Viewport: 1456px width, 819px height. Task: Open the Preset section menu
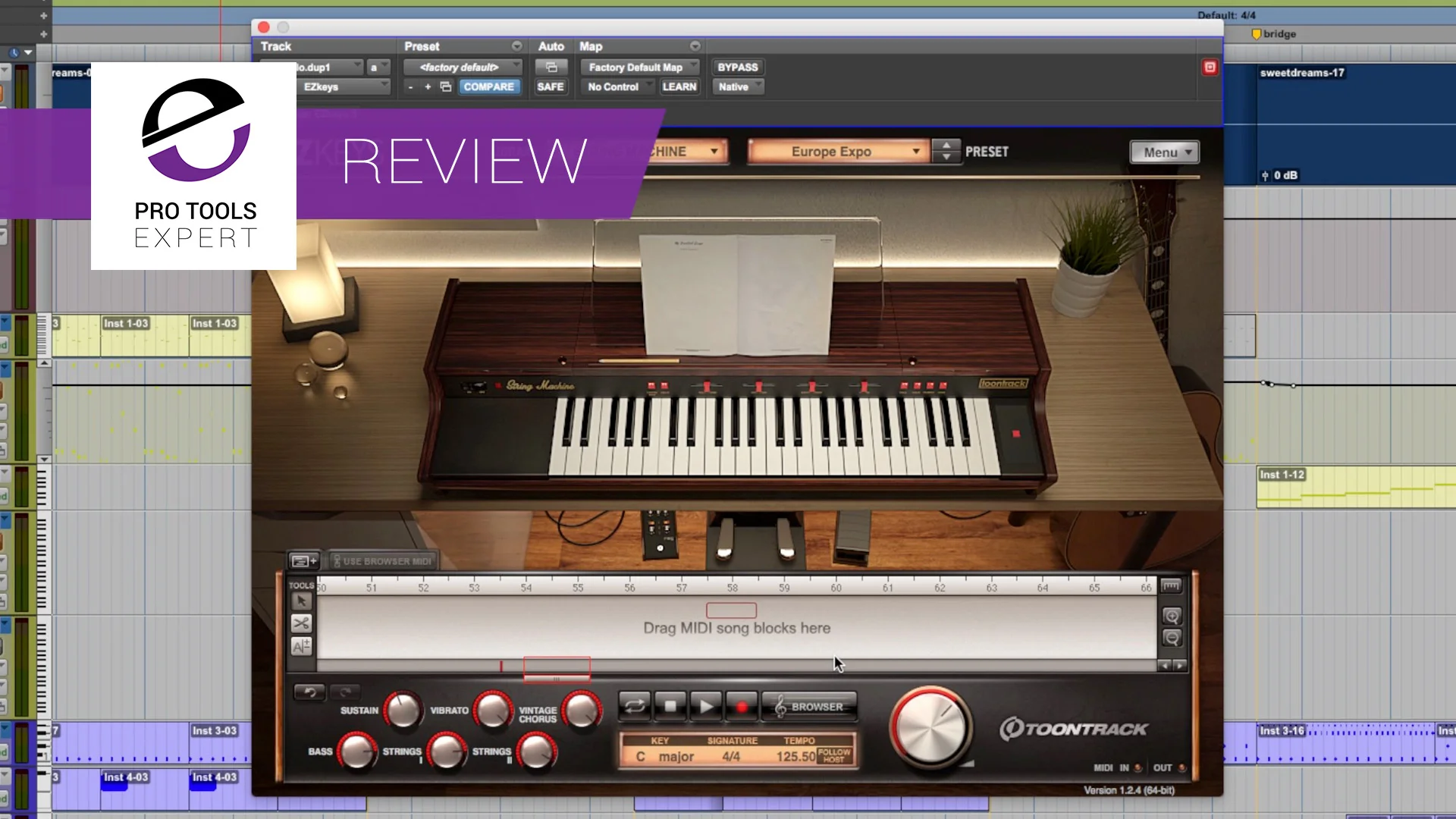[x=516, y=46]
